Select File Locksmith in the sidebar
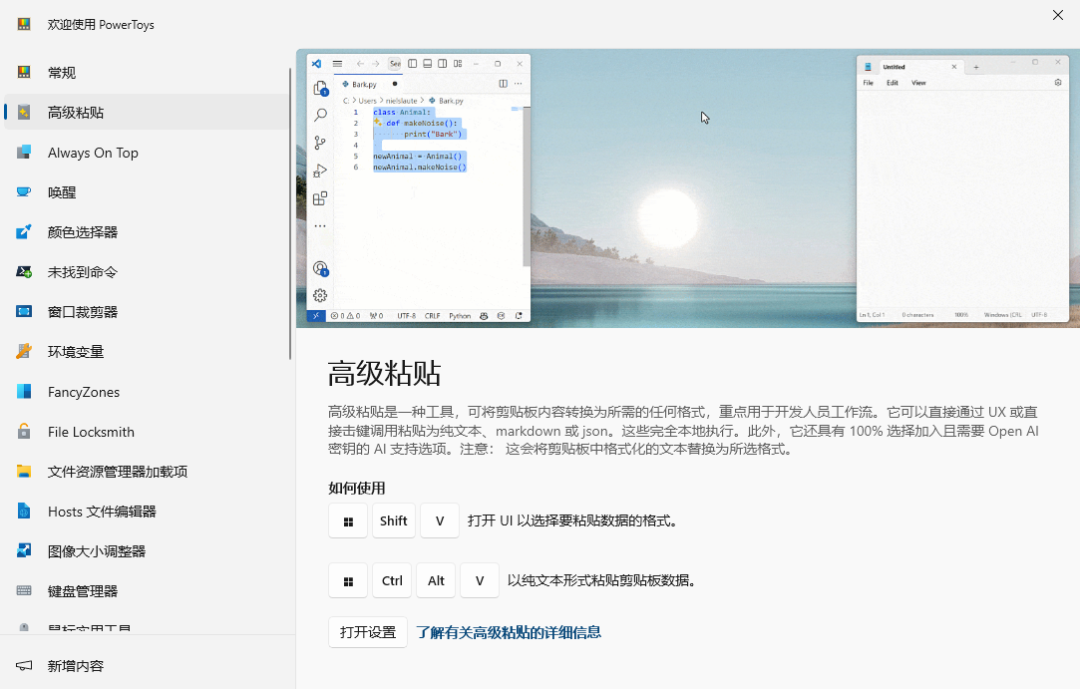This screenshot has width=1080, height=689. (145, 432)
